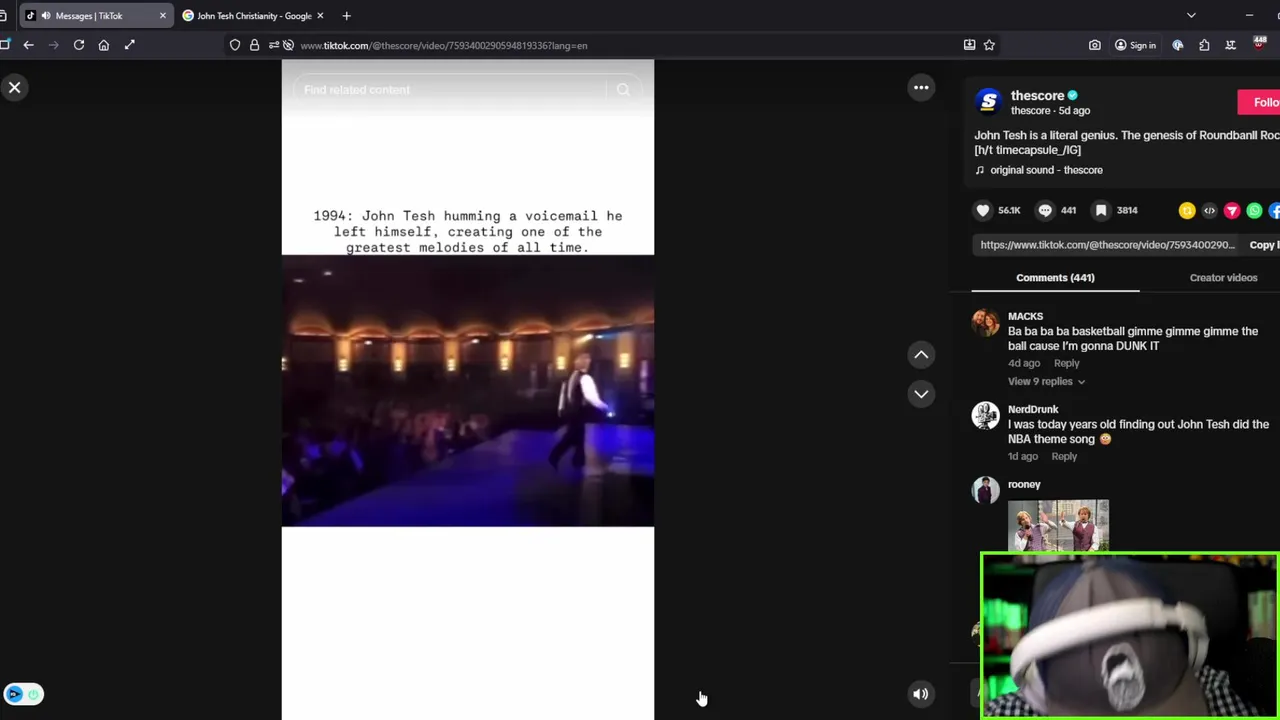Click the NerdDrunk avatar picture
1280x720 pixels.
tap(985, 416)
